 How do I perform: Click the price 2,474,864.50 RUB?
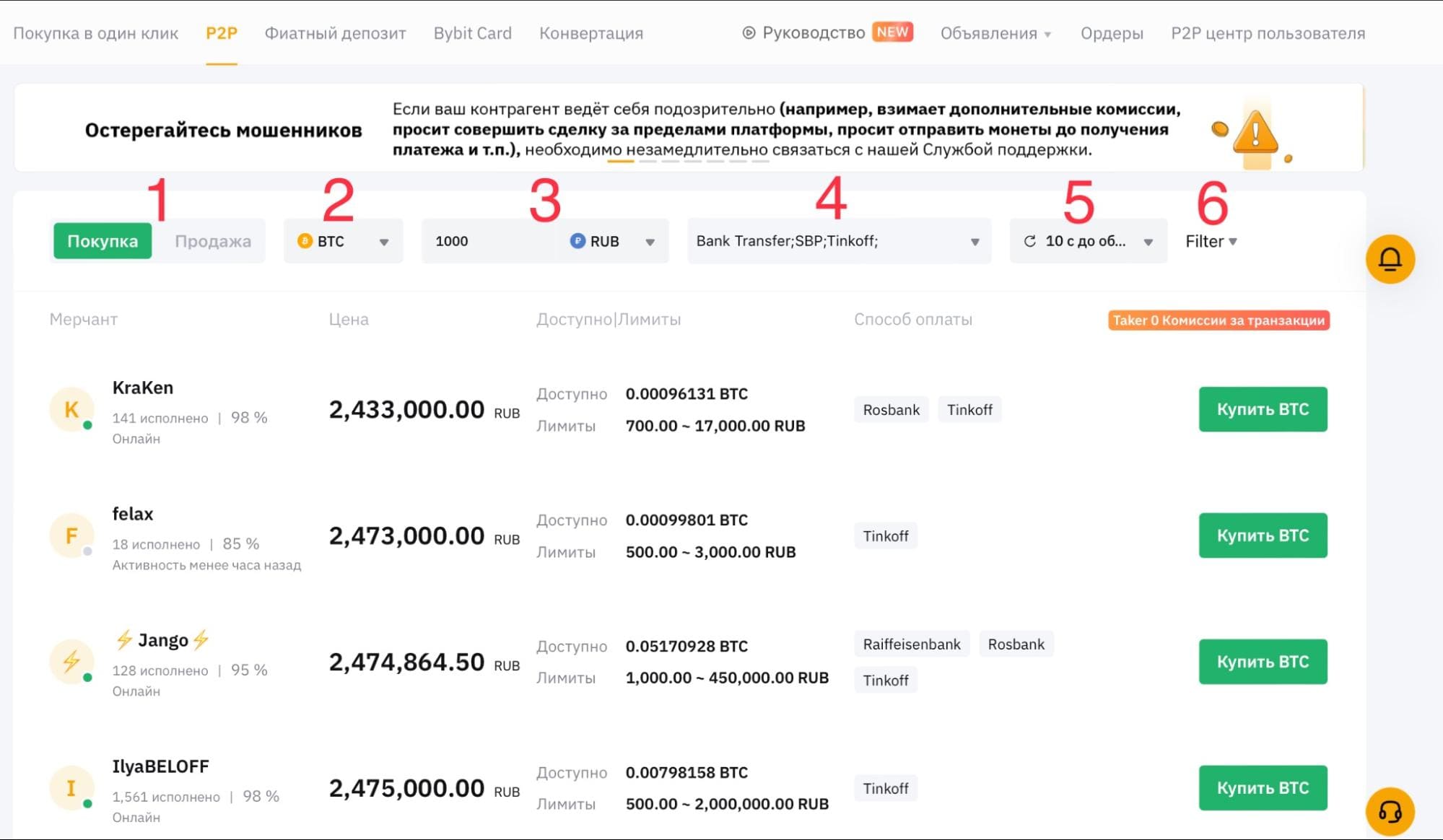424,662
